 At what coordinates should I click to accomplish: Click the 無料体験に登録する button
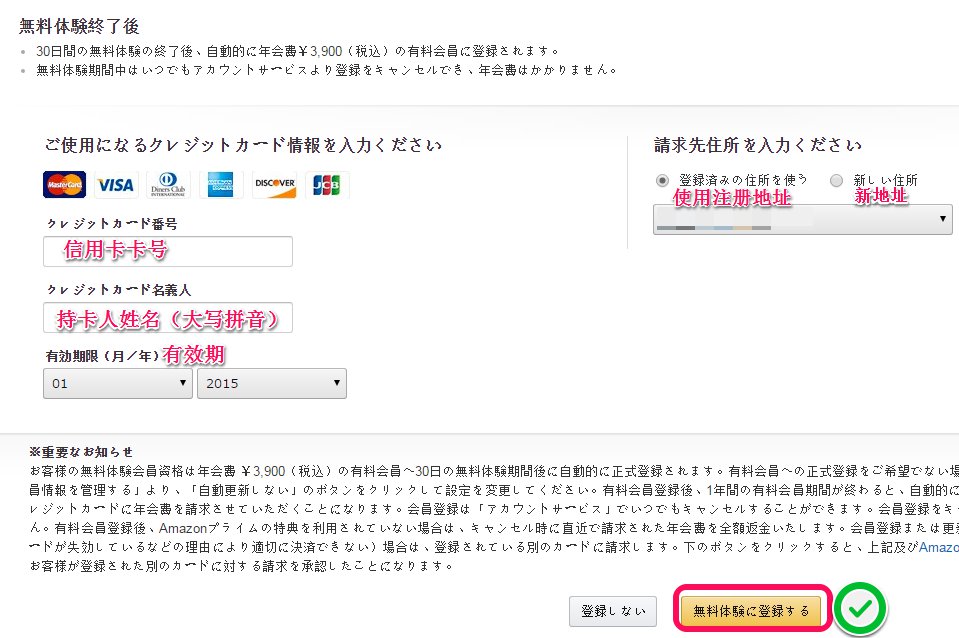[751, 610]
